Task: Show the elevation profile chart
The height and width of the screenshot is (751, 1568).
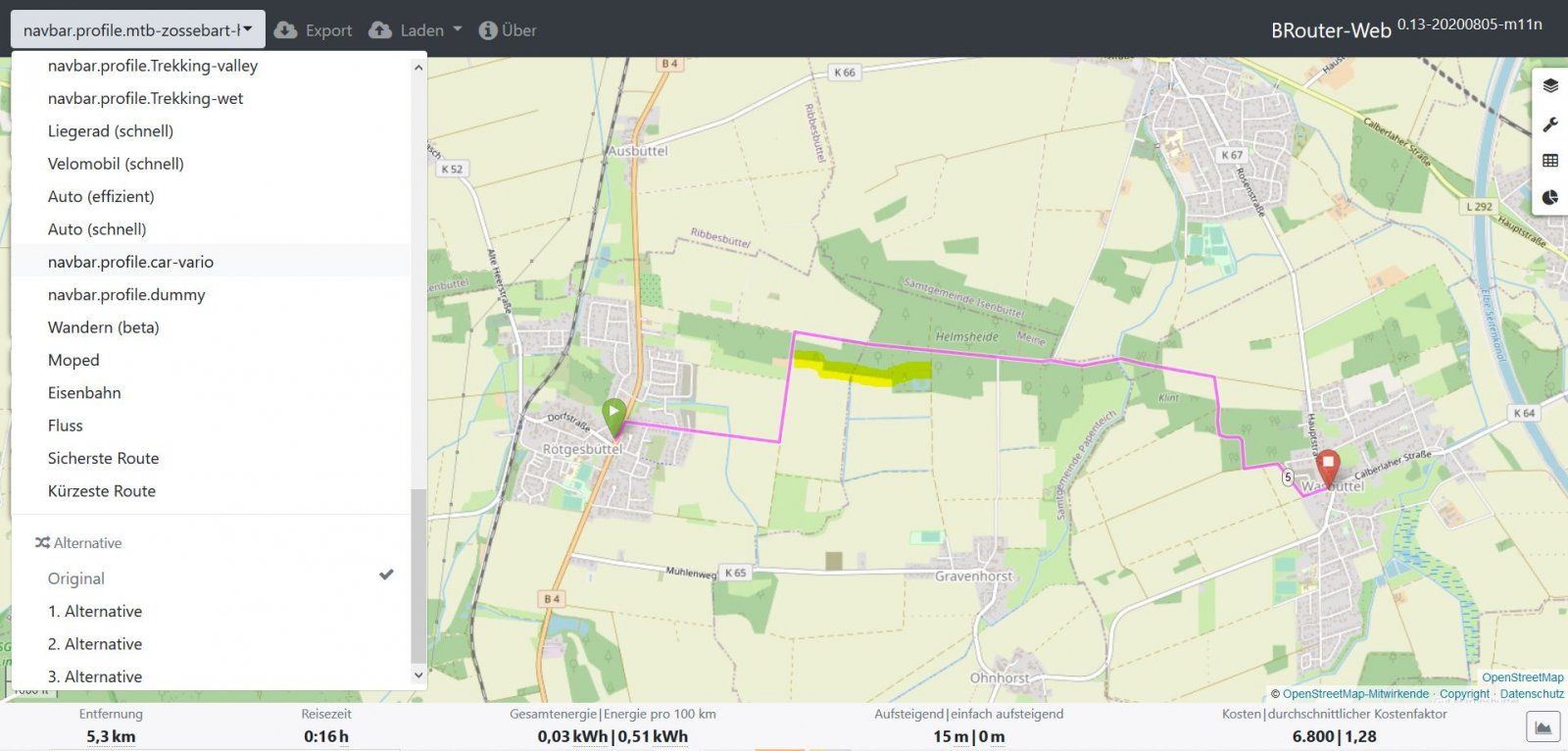Action: 1543,727
